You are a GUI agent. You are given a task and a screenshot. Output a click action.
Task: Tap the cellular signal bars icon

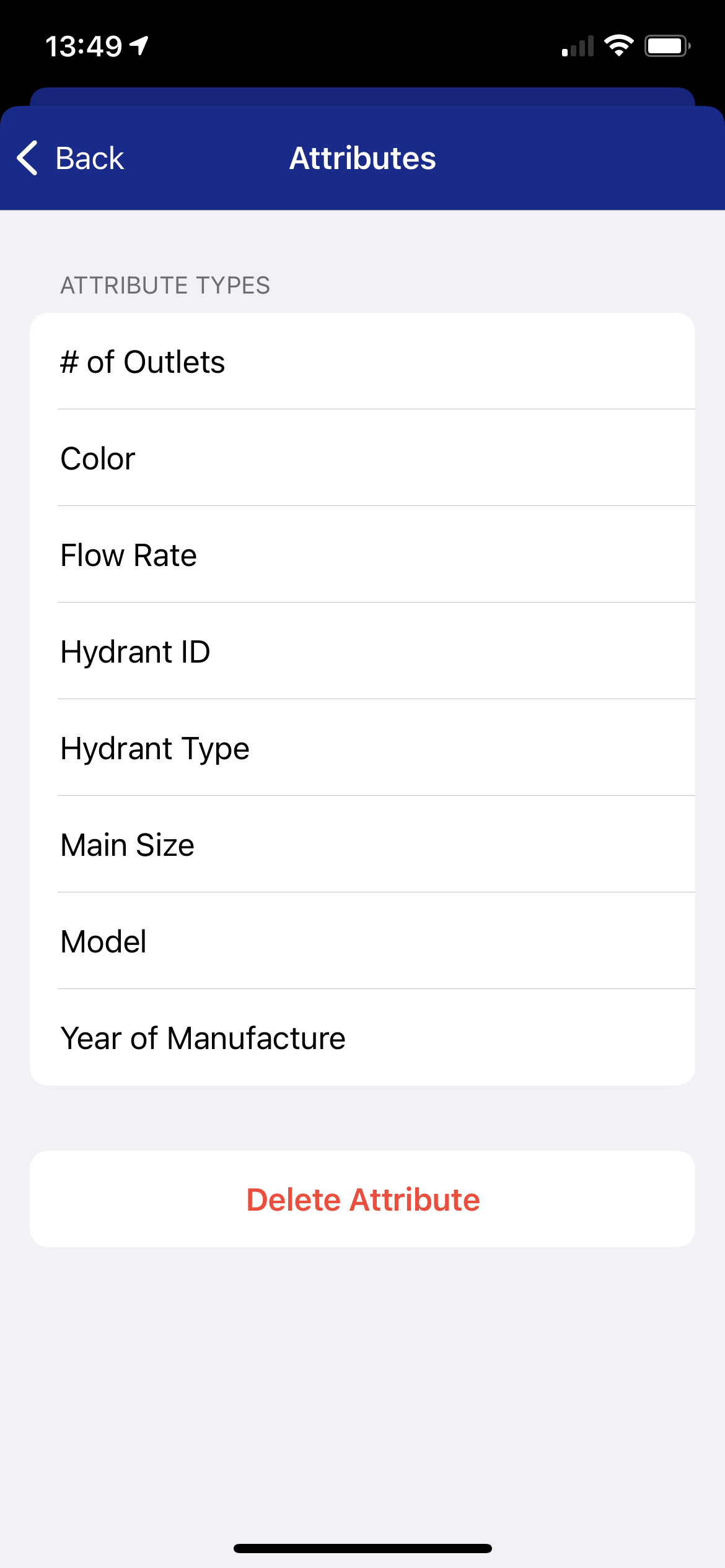tap(578, 46)
